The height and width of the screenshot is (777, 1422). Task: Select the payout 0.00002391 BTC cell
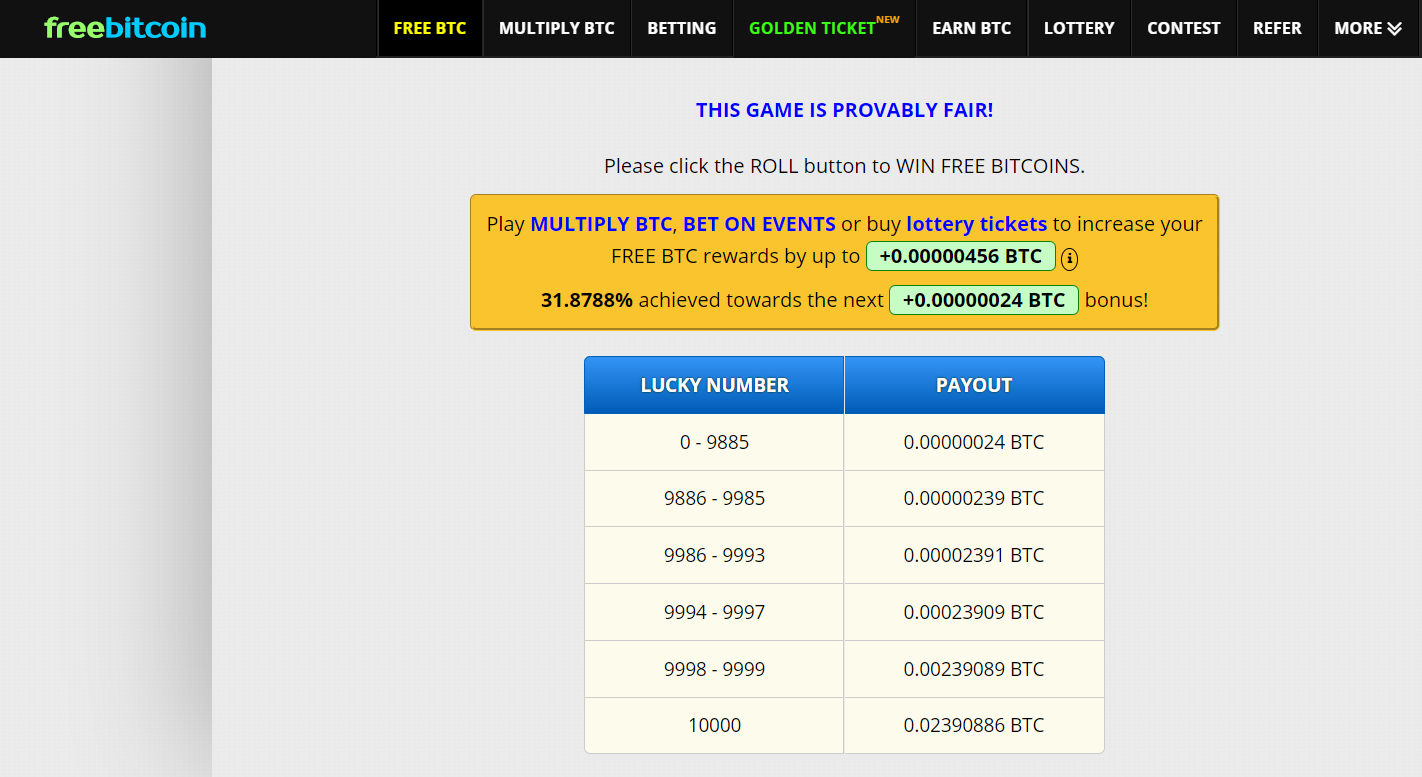(x=975, y=555)
